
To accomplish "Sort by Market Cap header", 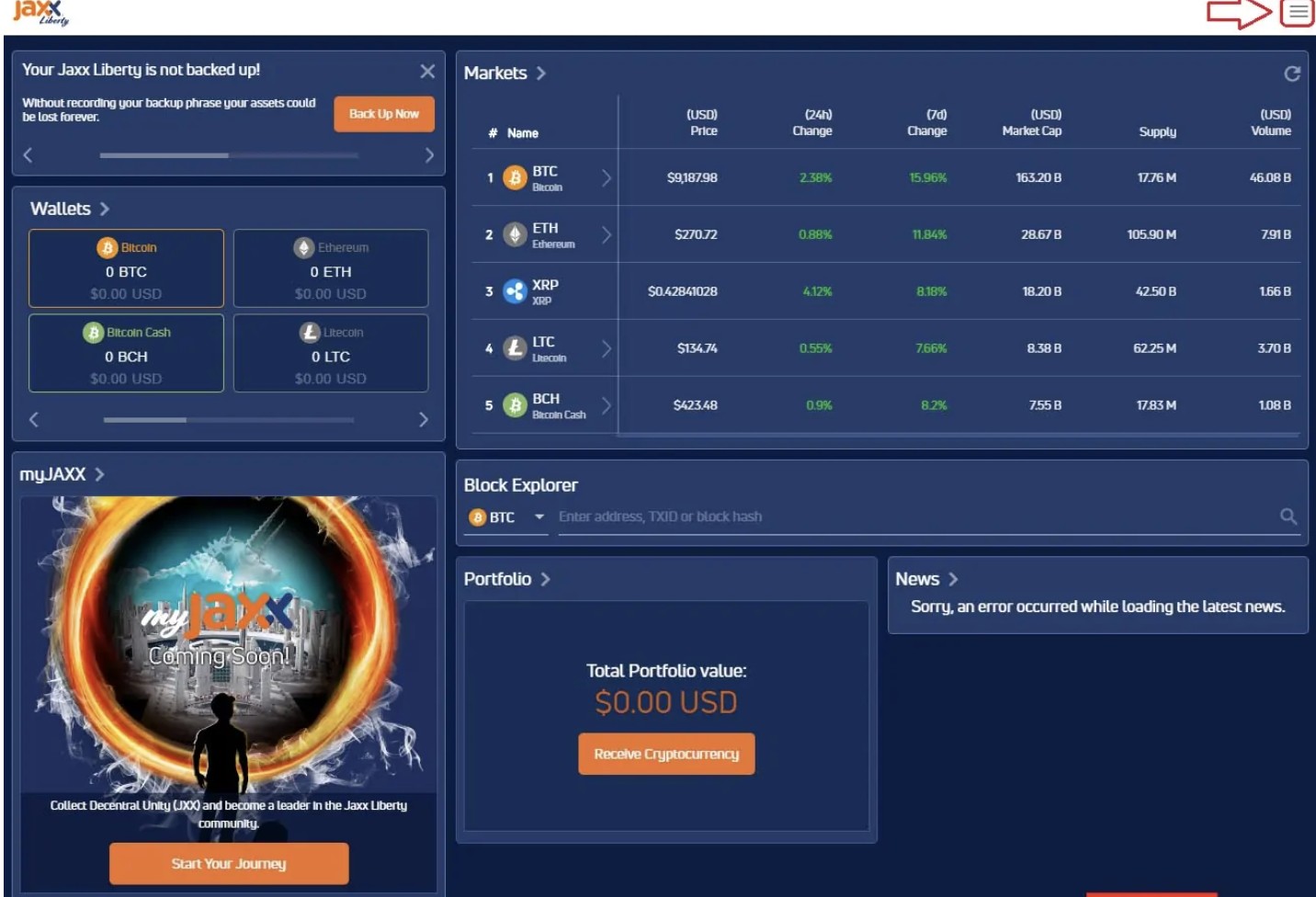I will point(1032,123).
